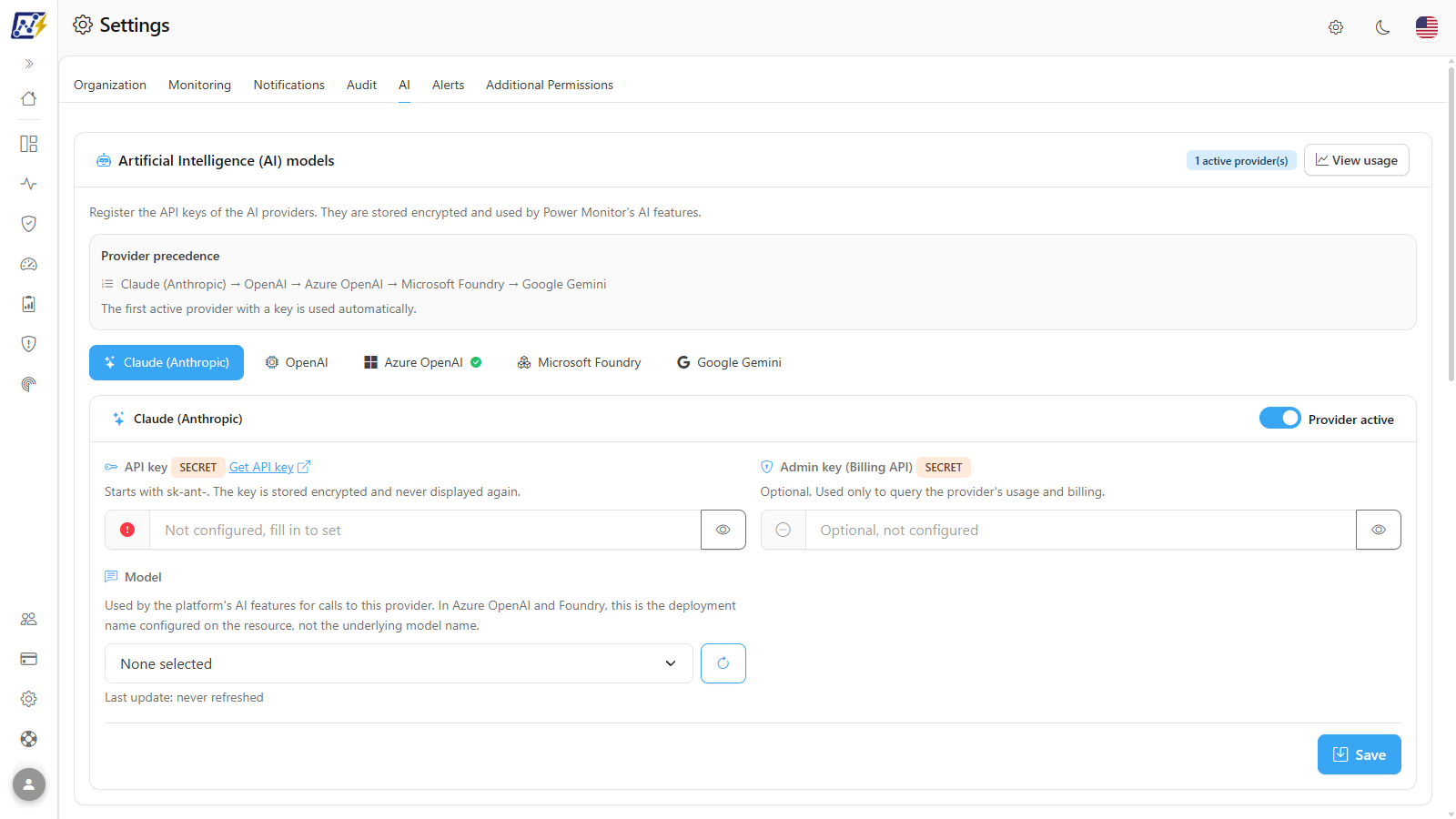Screen dimensions: 1456x819
Task: Open the support lifebuoy icon in sidebar
Action: tap(29, 739)
